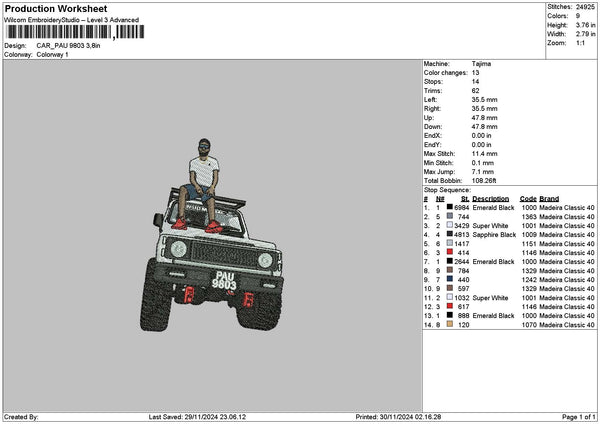Click the Stops value 14
The width and height of the screenshot is (600, 424).
point(475,82)
